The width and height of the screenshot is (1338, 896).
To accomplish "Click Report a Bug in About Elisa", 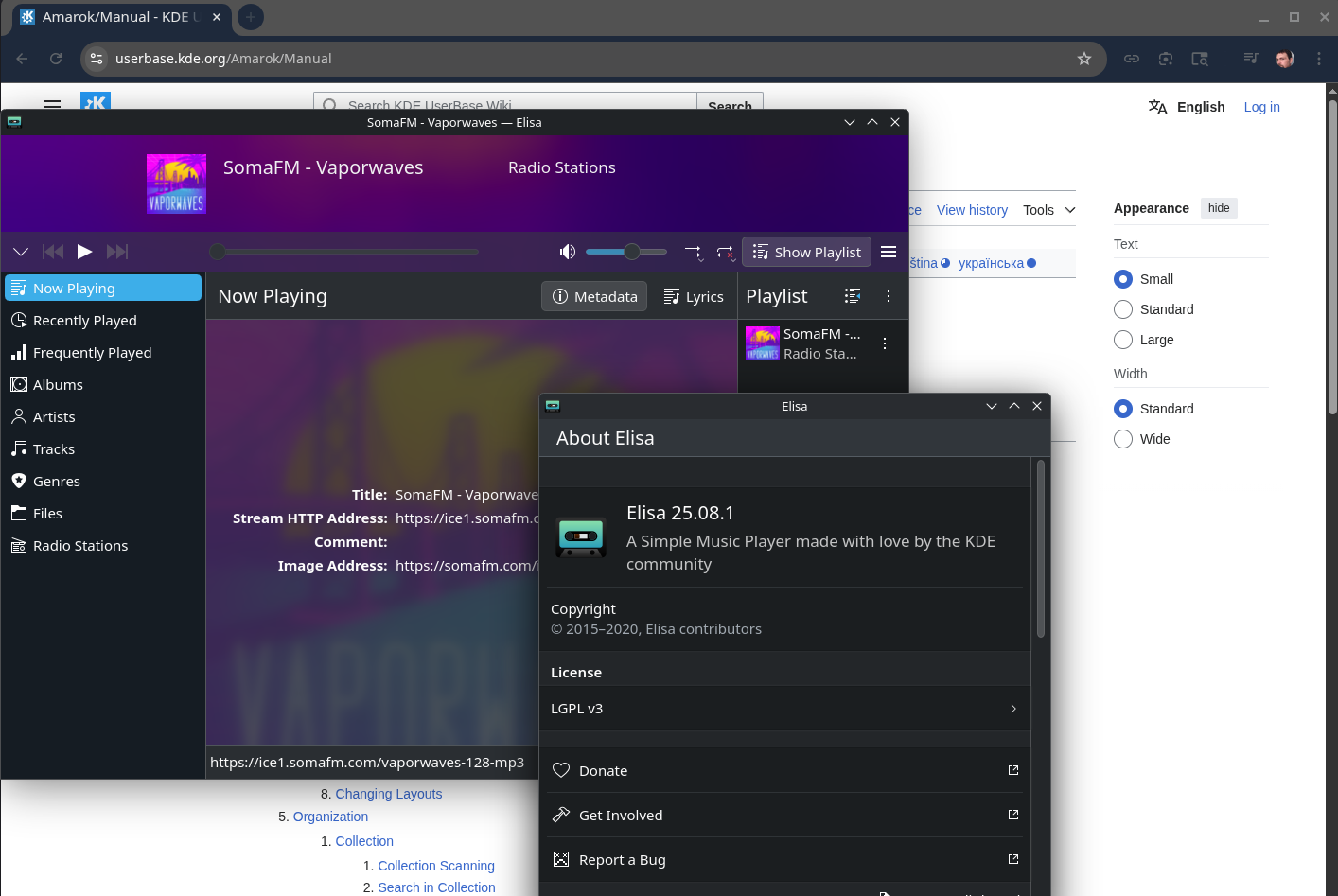I will pos(784,859).
